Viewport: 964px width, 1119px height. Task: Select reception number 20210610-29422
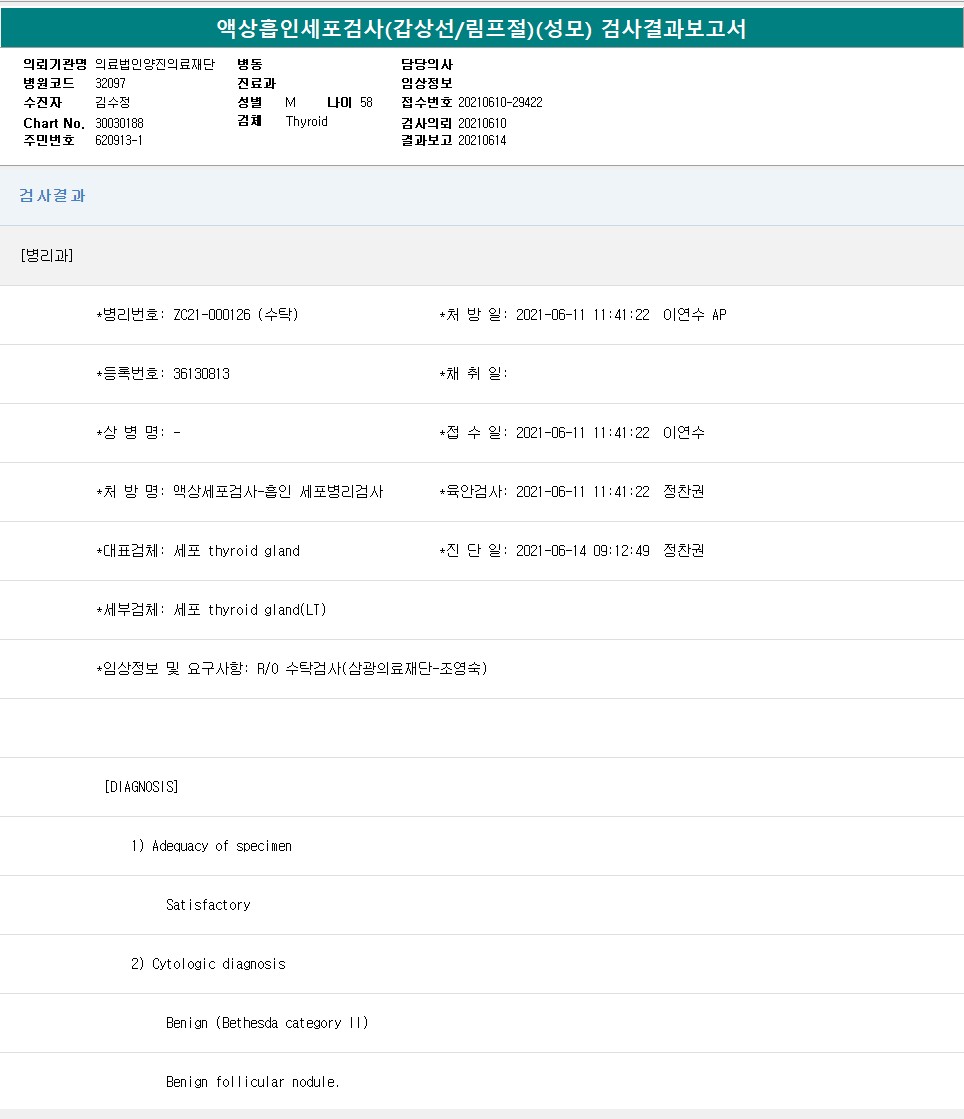500,103
